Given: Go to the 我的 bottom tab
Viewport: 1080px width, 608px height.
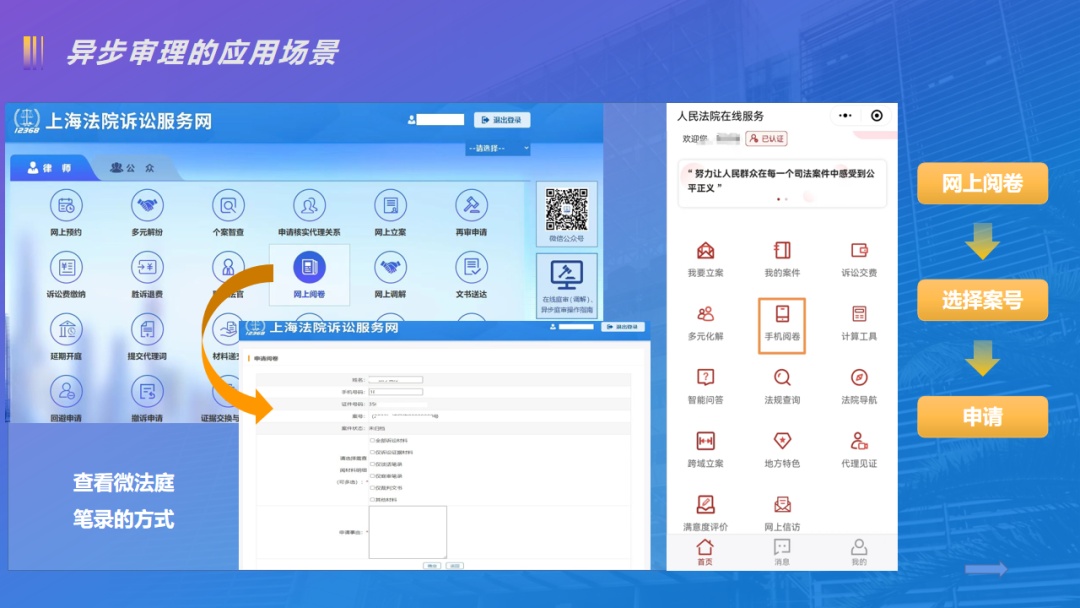Looking at the screenshot, I should (x=859, y=552).
